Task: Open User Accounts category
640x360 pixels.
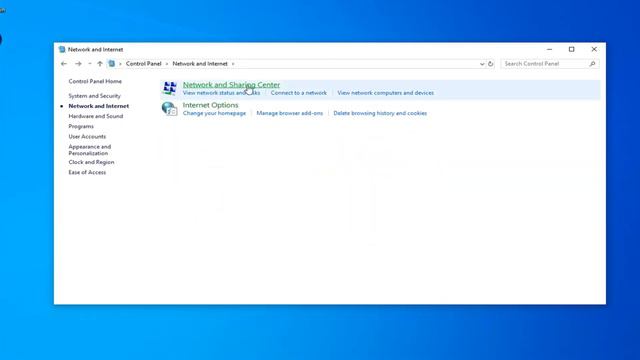Action: click(87, 136)
